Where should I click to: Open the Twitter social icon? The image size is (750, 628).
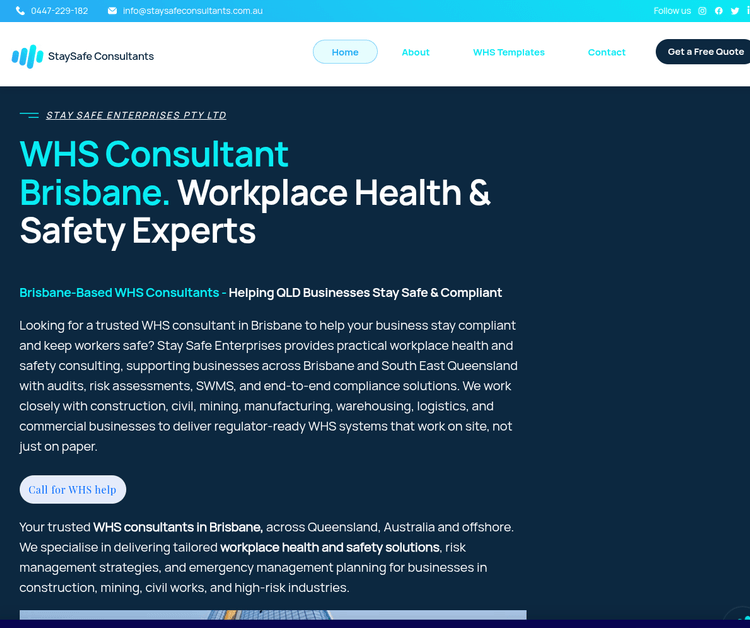[735, 11]
